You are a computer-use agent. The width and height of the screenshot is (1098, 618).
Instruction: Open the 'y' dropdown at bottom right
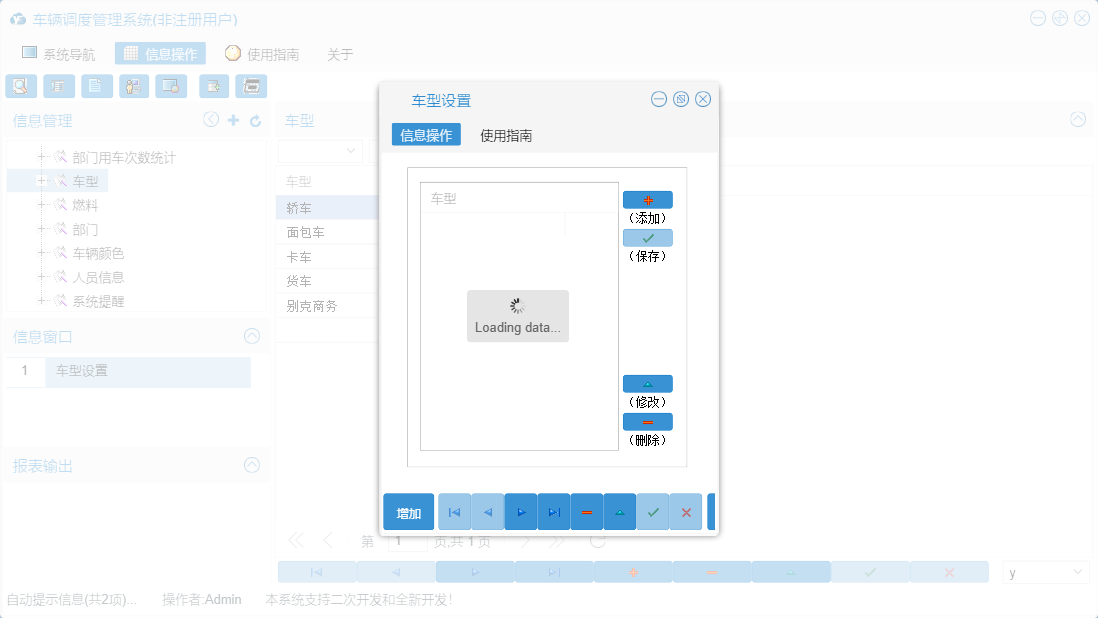1045,571
